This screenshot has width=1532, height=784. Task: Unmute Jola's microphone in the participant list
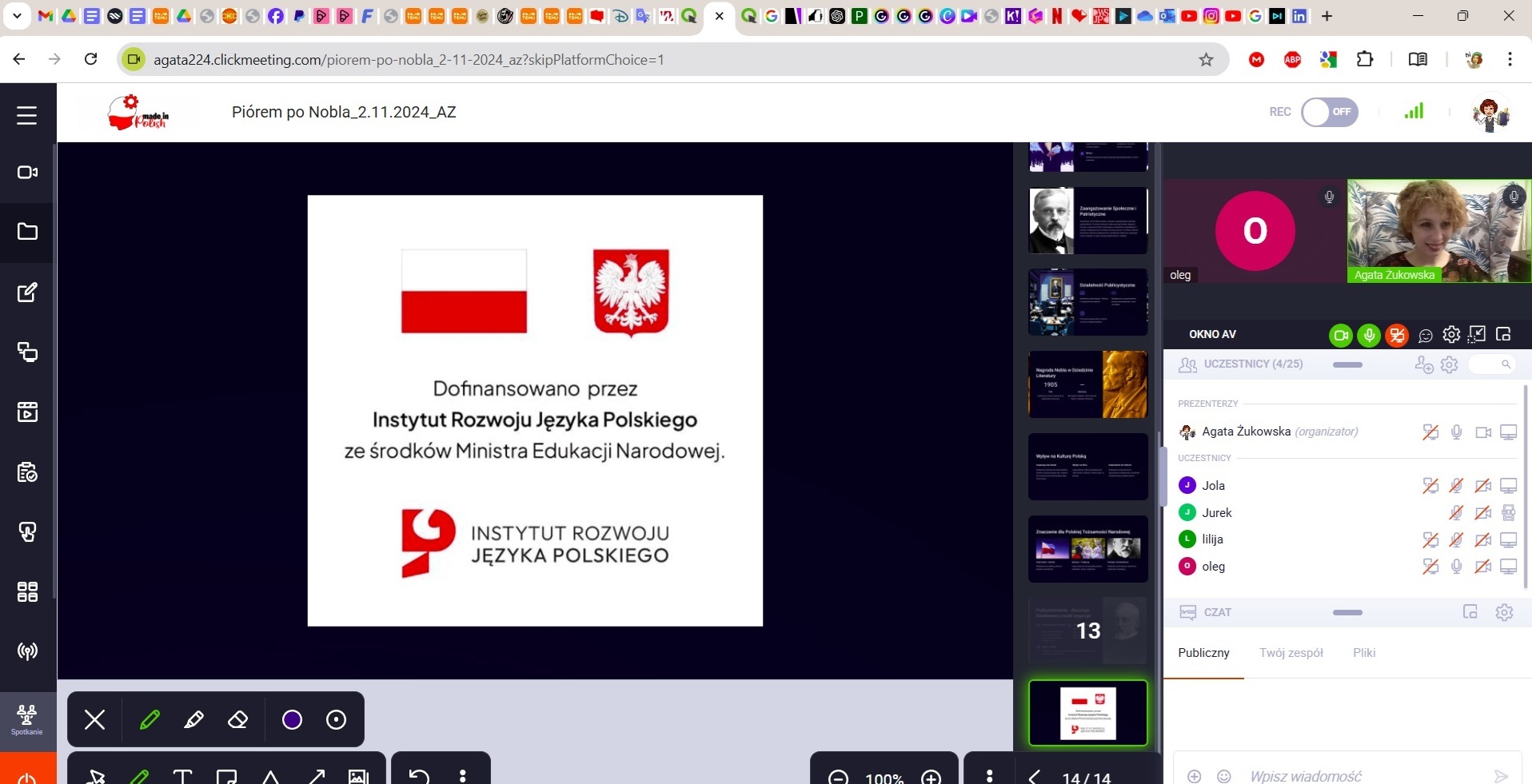tap(1457, 485)
